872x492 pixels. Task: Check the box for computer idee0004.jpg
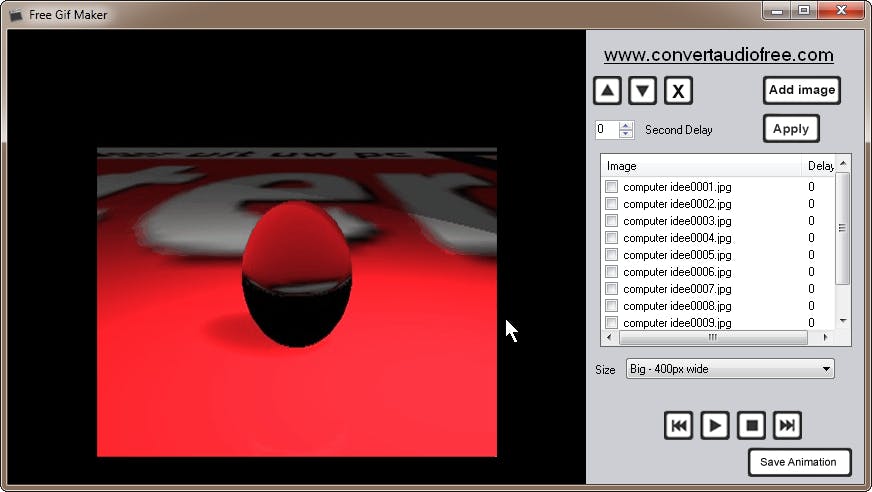tap(611, 238)
